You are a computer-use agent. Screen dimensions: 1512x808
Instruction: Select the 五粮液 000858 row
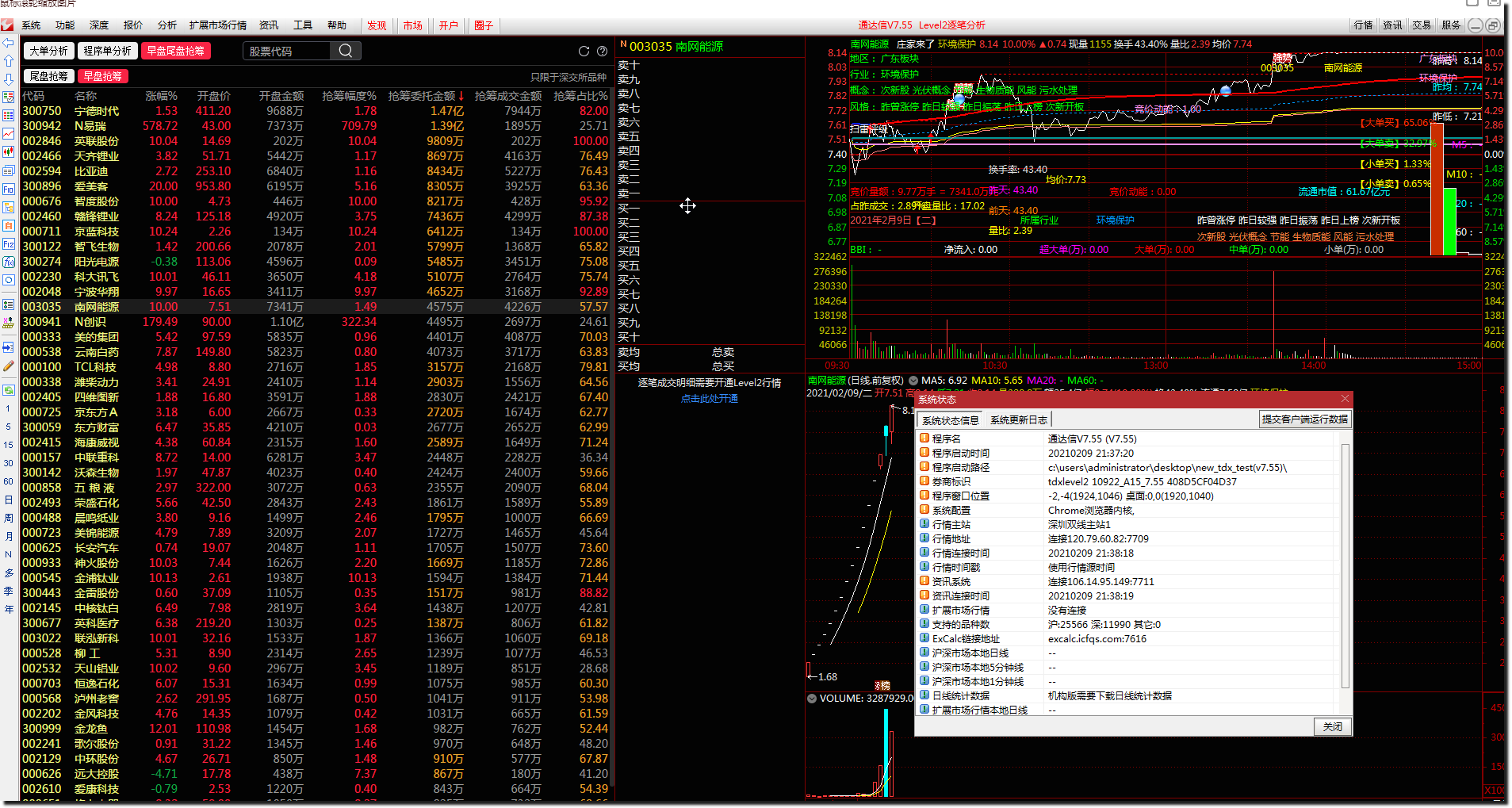316,488
